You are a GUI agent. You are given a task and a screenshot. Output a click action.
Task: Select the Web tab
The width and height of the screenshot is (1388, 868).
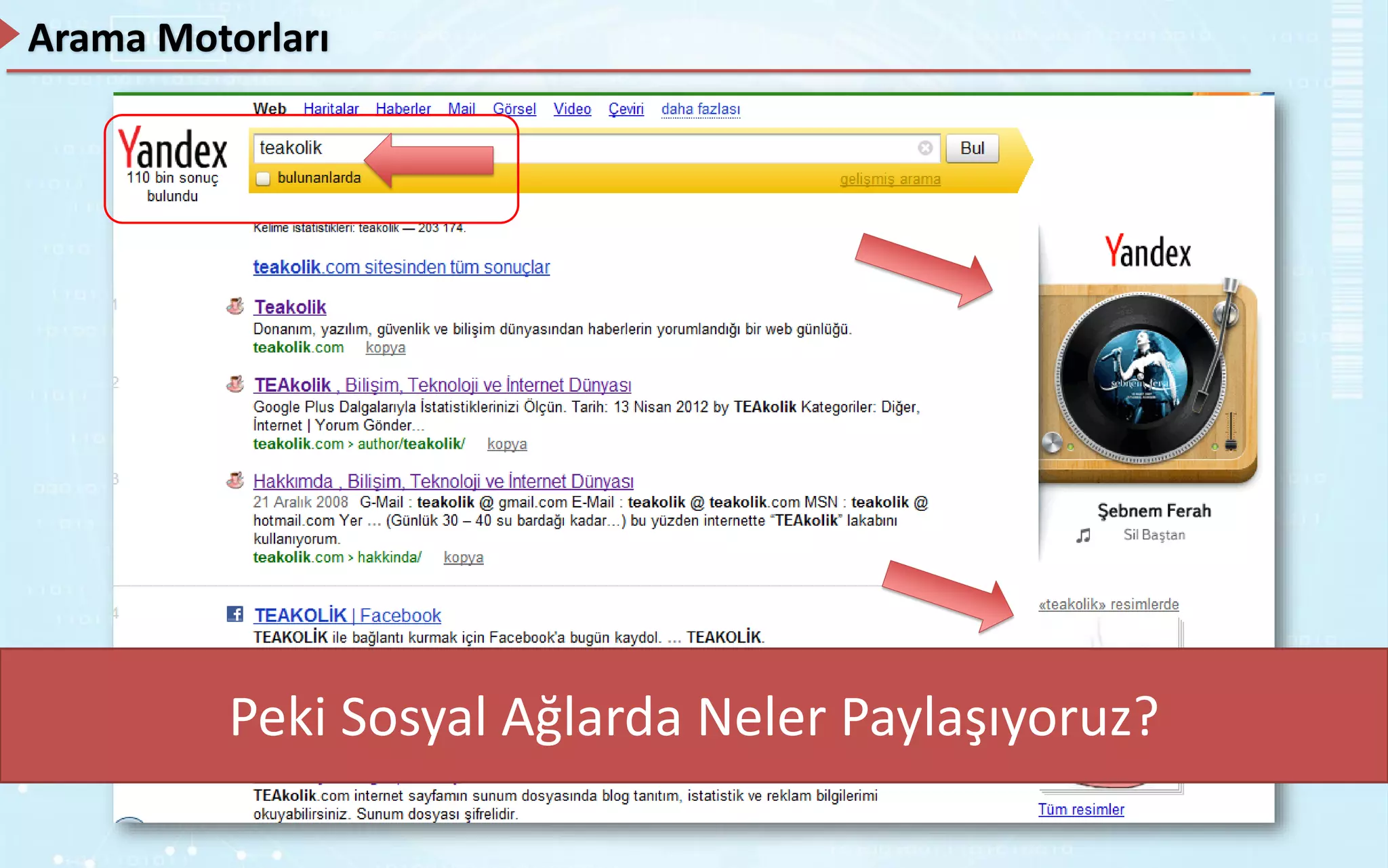point(270,108)
